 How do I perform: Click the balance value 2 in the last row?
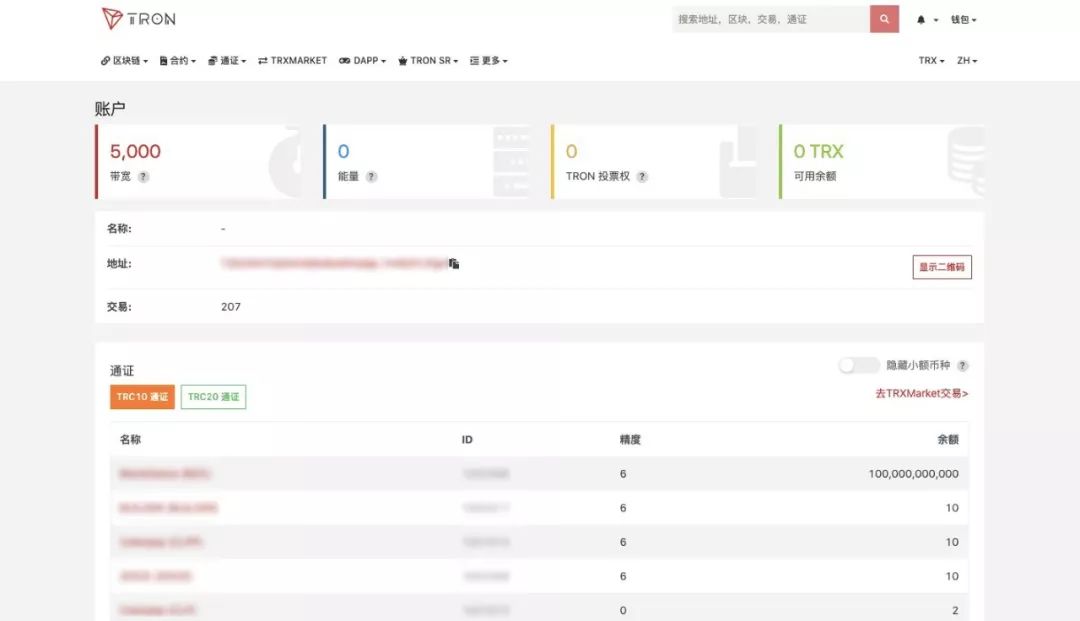click(x=955, y=610)
